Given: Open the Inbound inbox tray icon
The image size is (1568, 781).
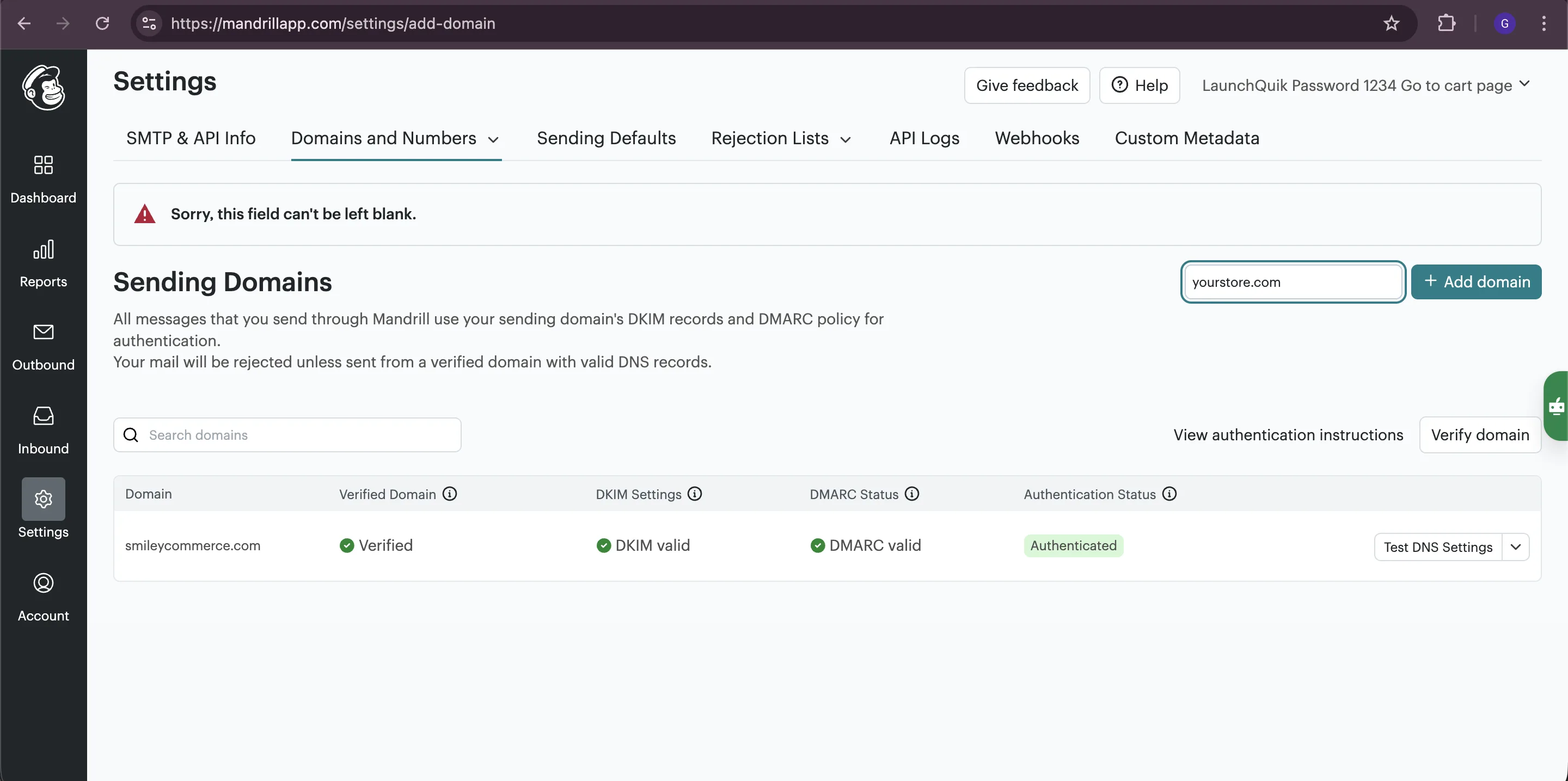Looking at the screenshot, I should [43, 416].
